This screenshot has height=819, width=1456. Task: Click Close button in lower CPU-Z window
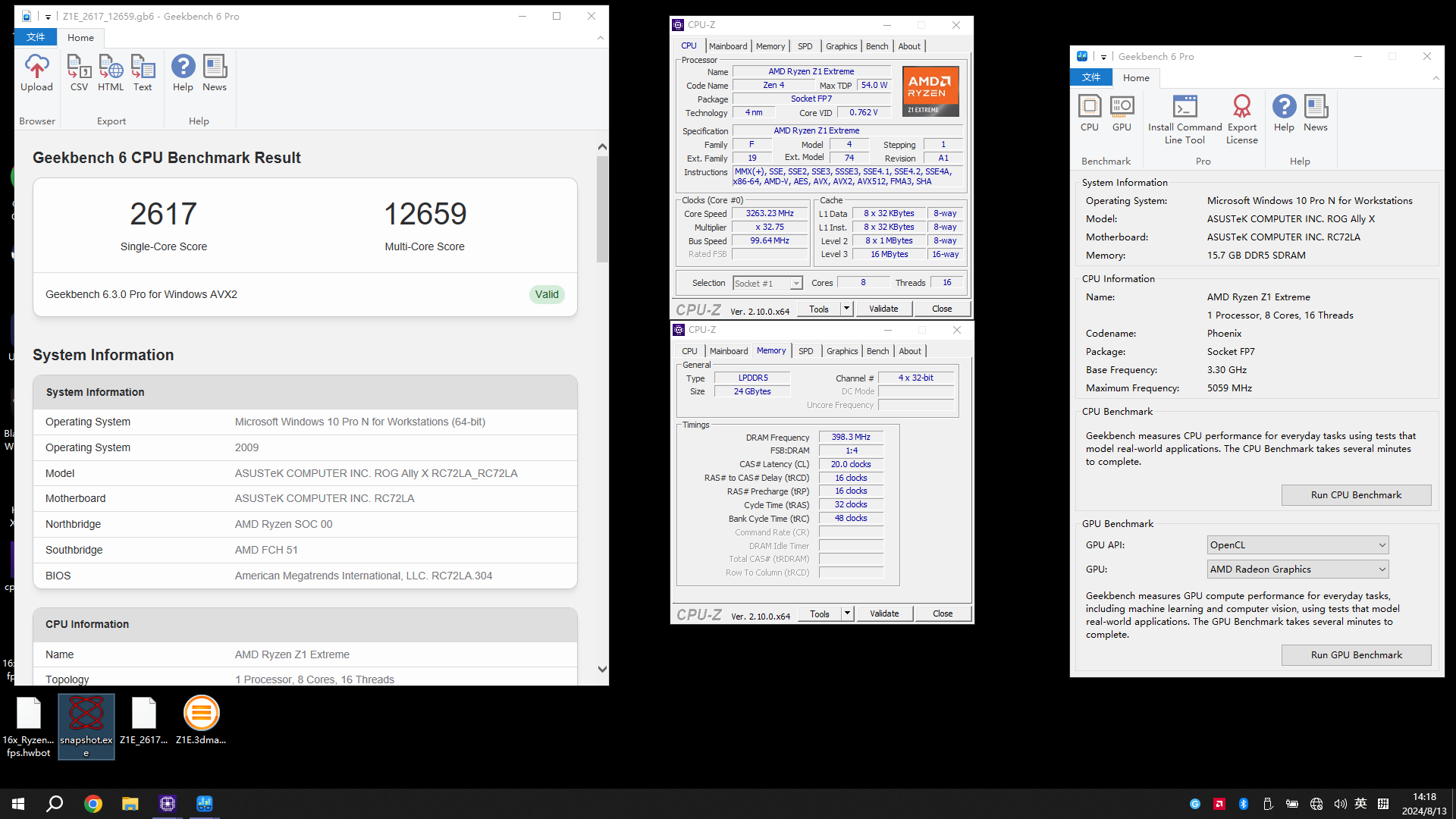tap(943, 613)
